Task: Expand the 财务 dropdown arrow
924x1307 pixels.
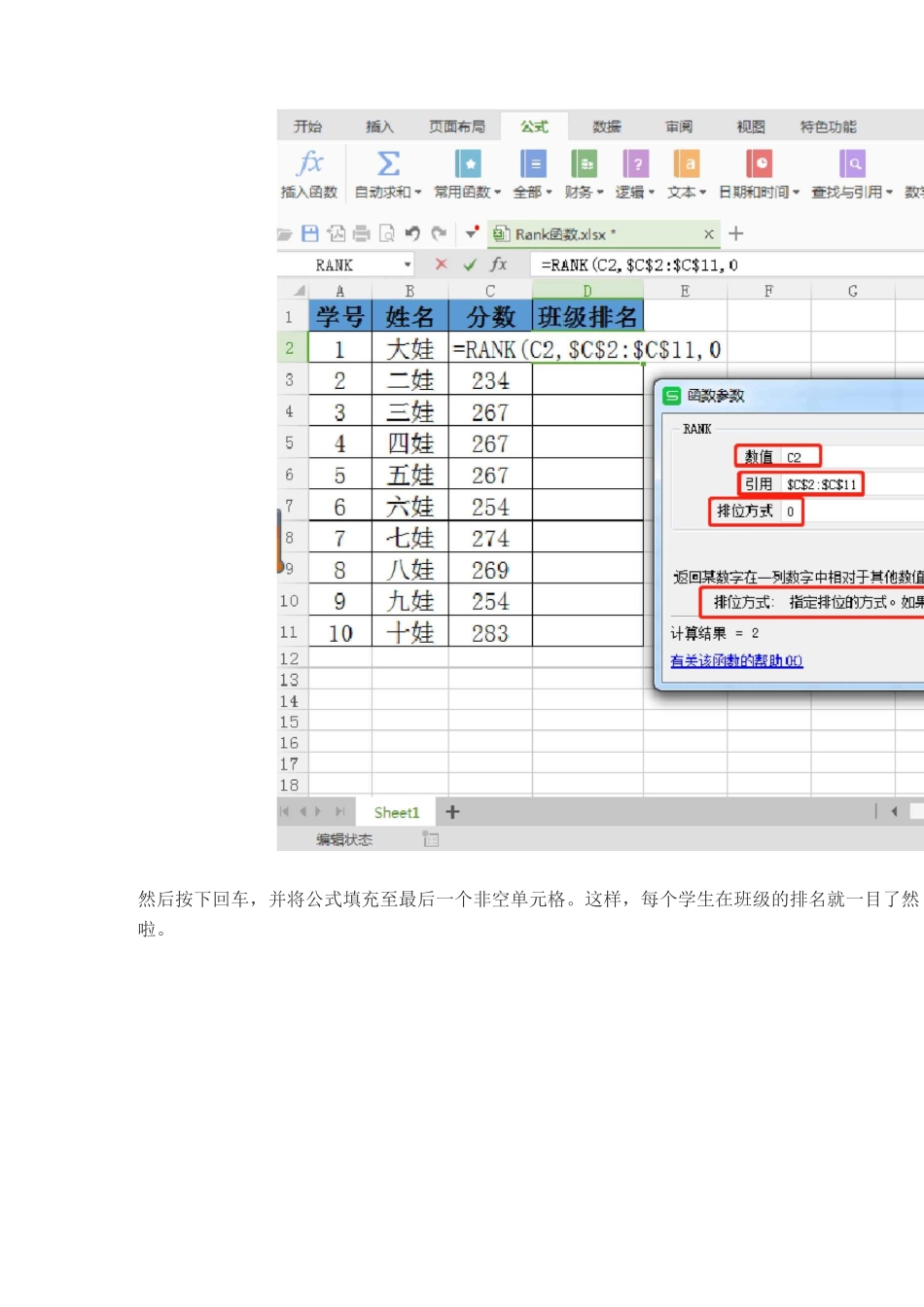Action: 600,193
